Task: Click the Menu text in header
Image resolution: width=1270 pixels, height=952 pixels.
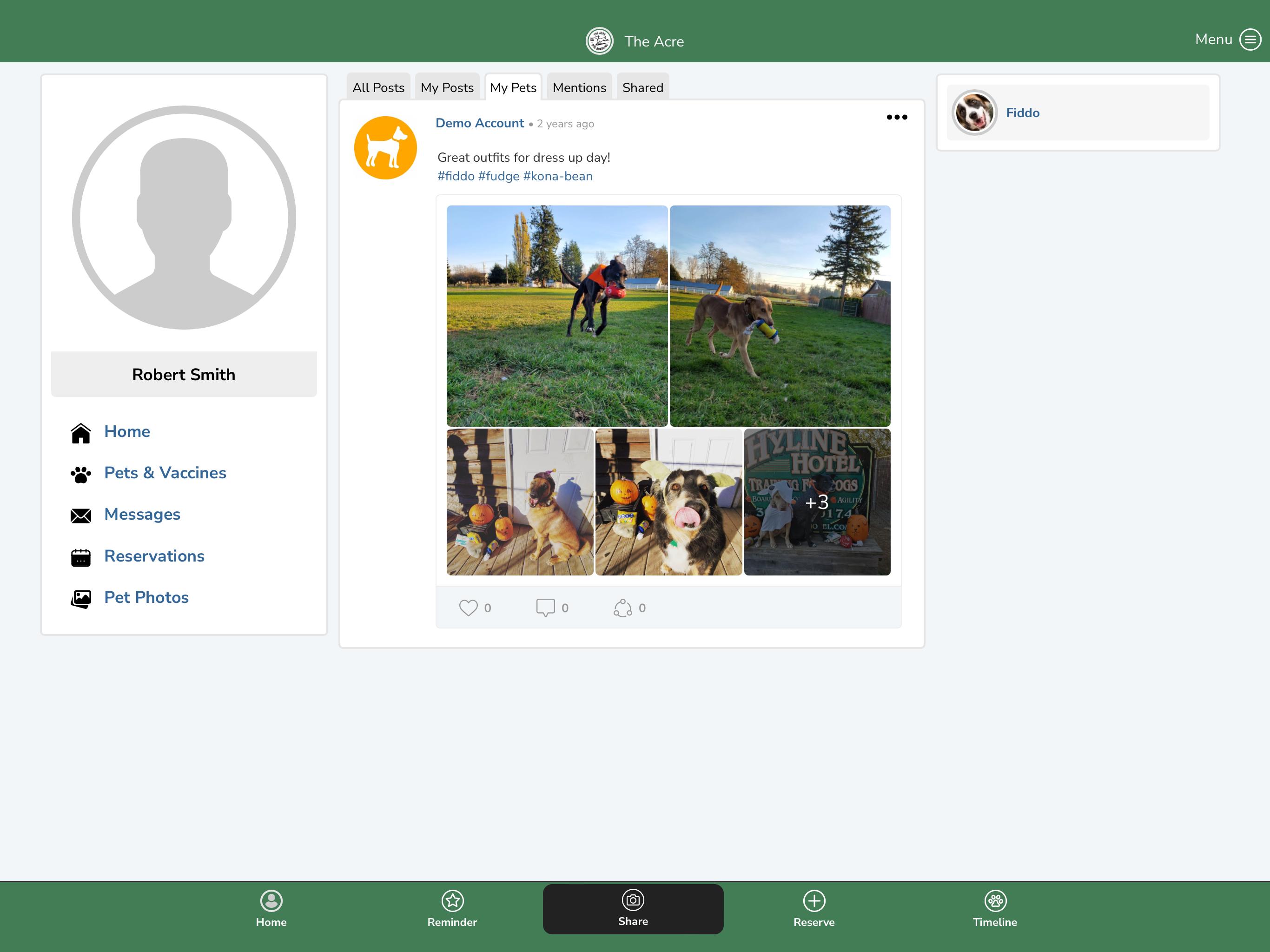Action: 1214,39
